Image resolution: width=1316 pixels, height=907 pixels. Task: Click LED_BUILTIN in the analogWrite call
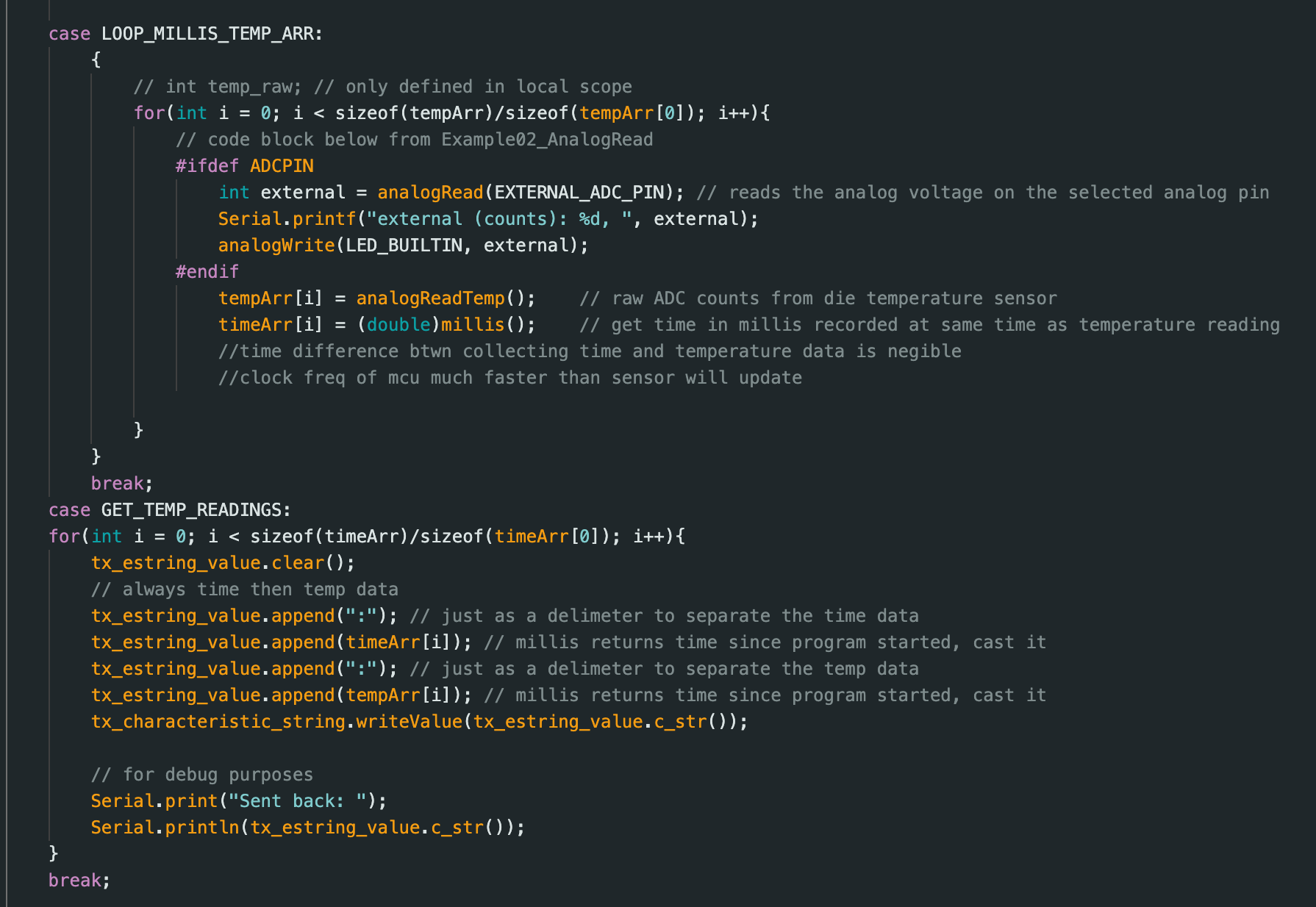tap(404, 245)
